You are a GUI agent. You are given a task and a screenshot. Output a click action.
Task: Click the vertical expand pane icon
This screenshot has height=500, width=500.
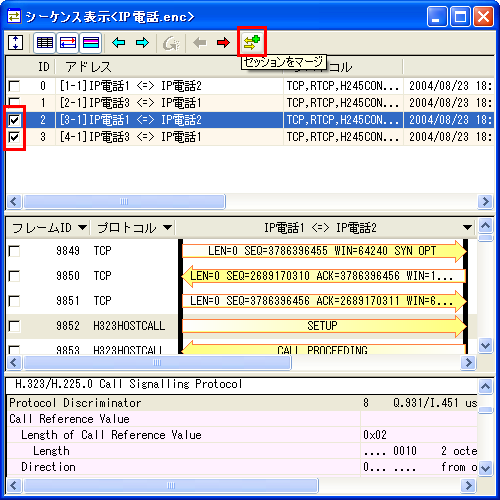coord(15,43)
